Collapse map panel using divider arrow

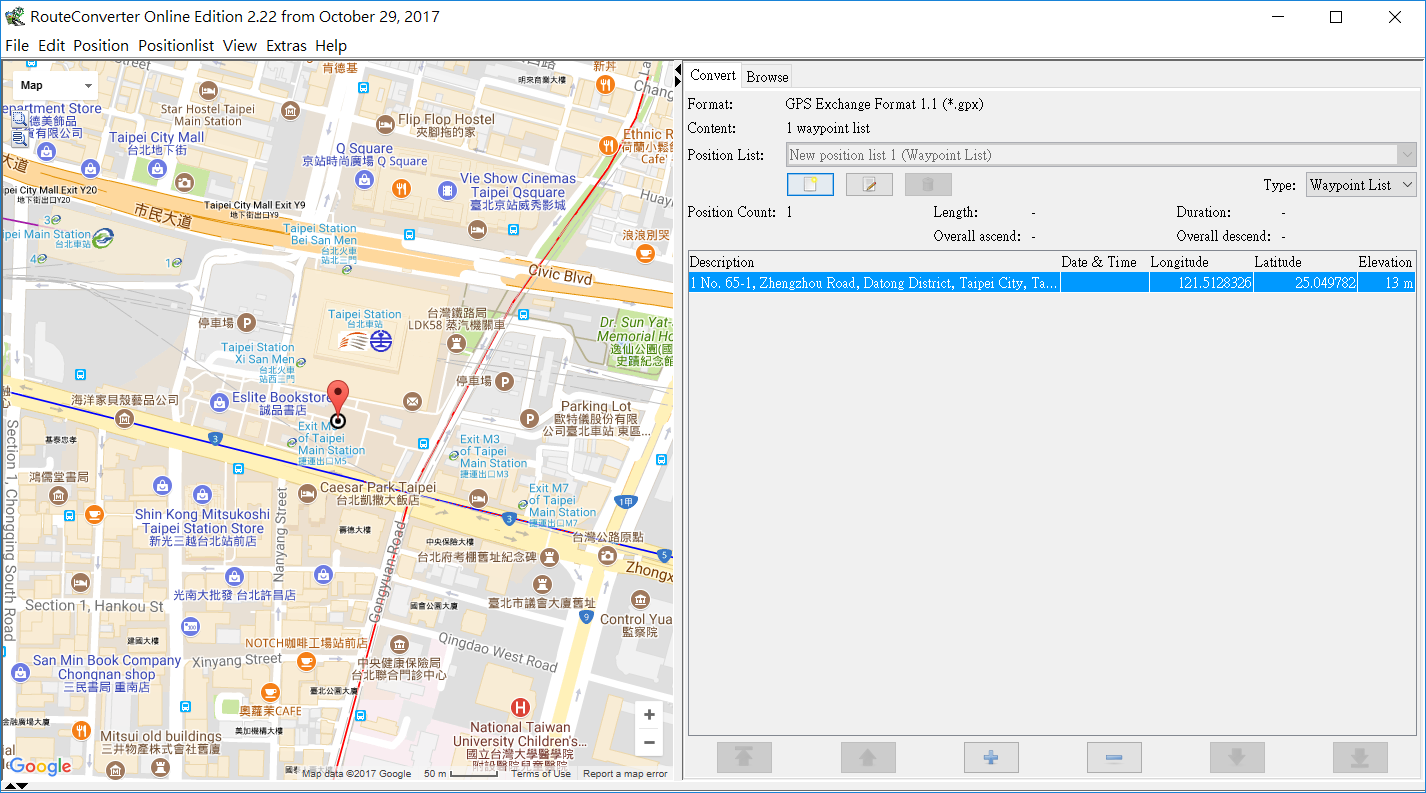679,68
